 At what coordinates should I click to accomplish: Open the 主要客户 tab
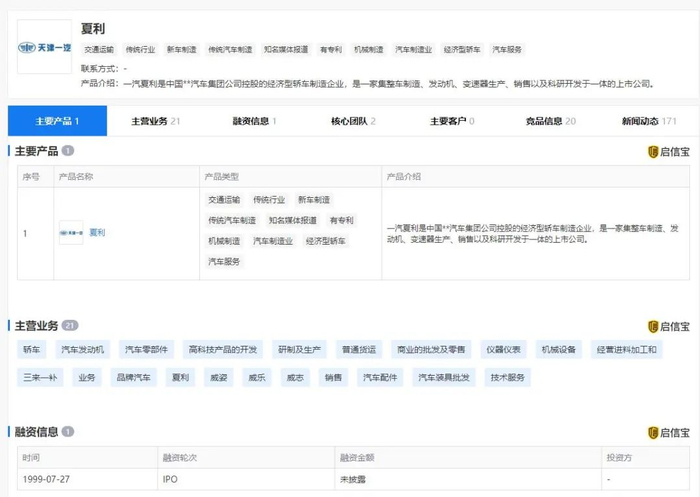(x=452, y=121)
